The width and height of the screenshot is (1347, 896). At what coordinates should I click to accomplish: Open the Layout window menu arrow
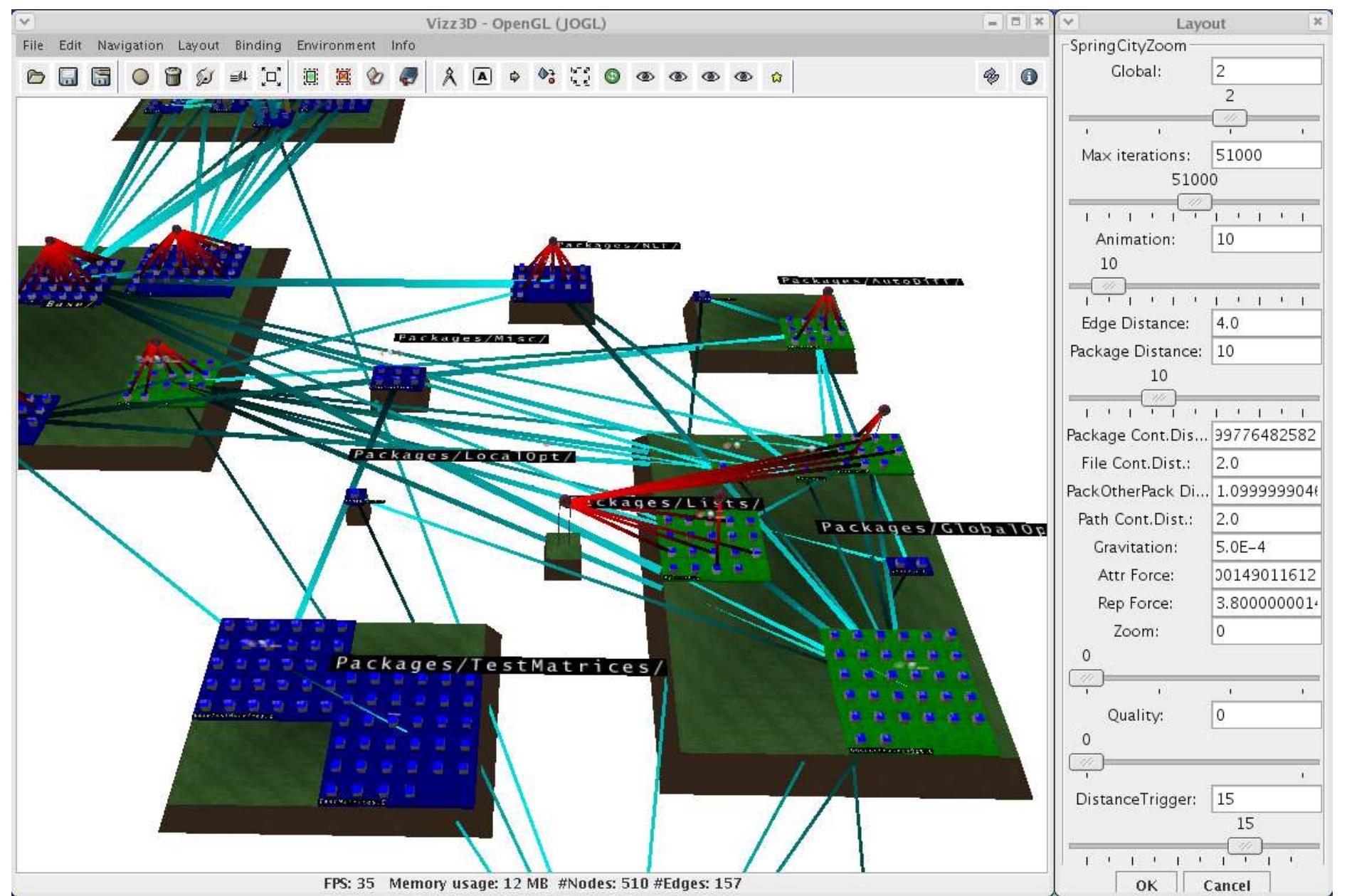tap(1069, 22)
